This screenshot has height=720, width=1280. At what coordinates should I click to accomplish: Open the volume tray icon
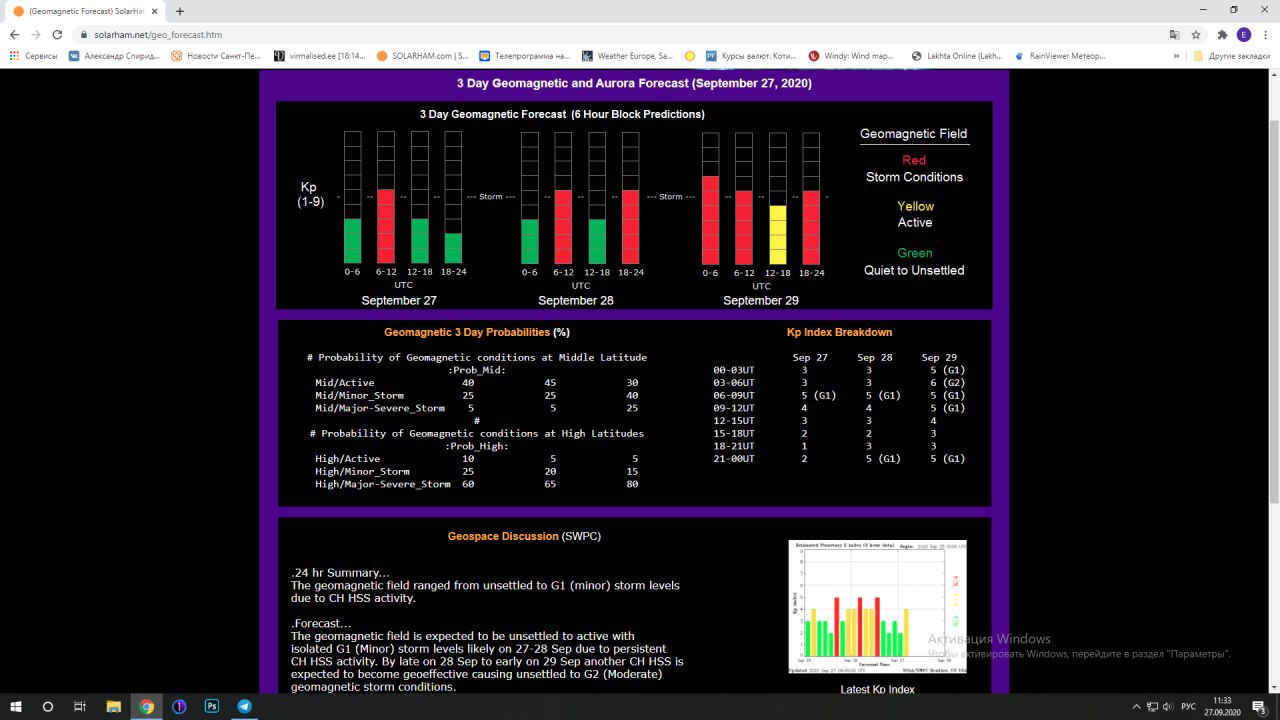[x=1169, y=706]
